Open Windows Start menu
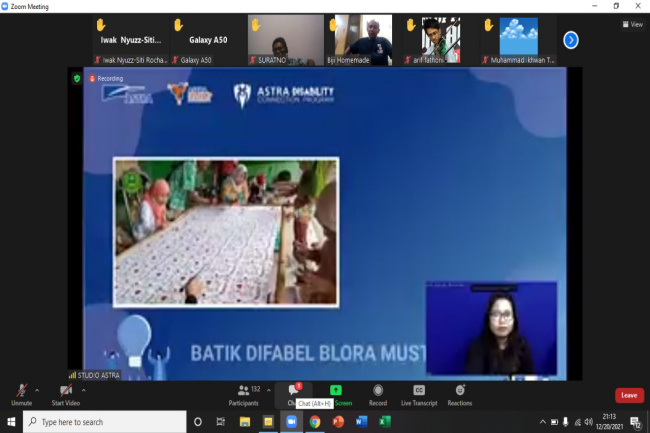 point(11,422)
